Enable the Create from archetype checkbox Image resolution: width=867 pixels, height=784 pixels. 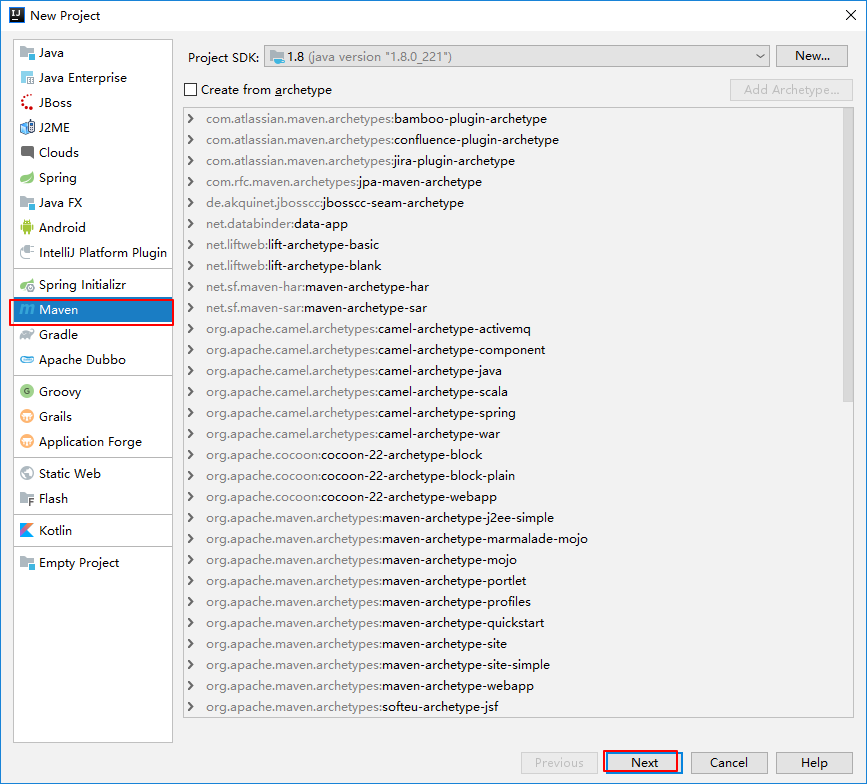click(189, 89)
